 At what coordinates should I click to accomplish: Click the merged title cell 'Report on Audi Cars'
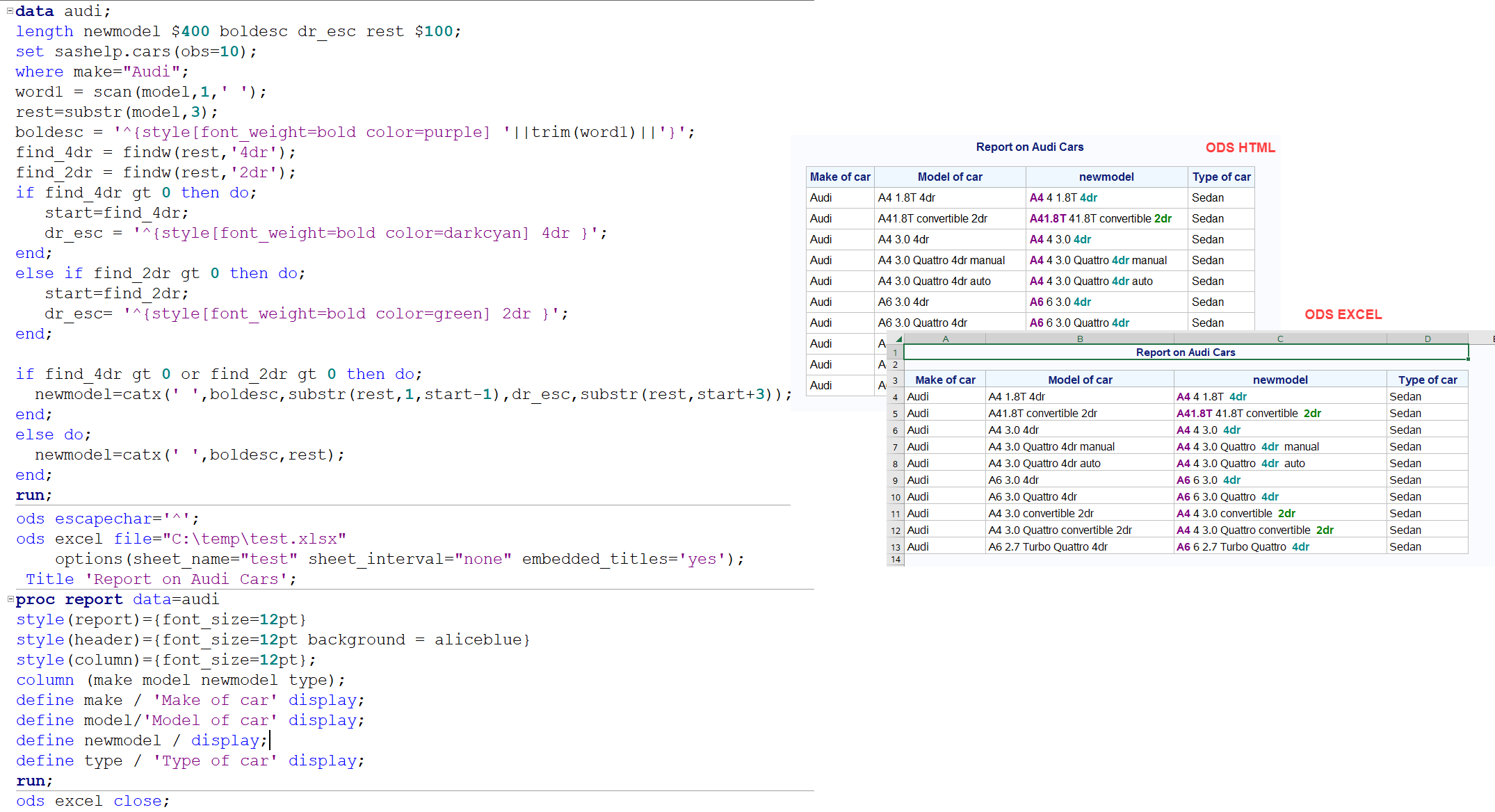coord(1185,352)
